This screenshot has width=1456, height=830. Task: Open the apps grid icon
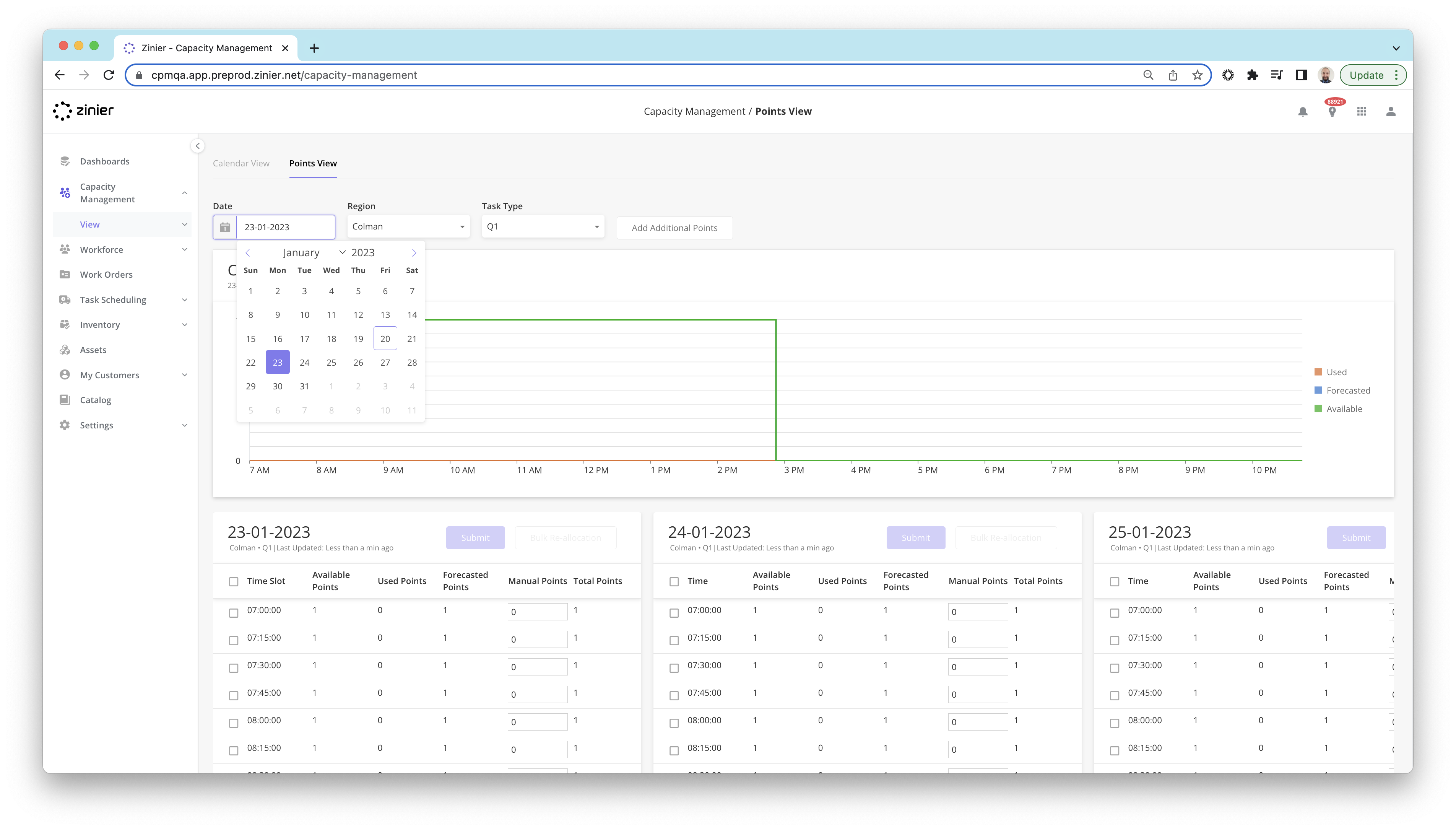(1362, 112)
